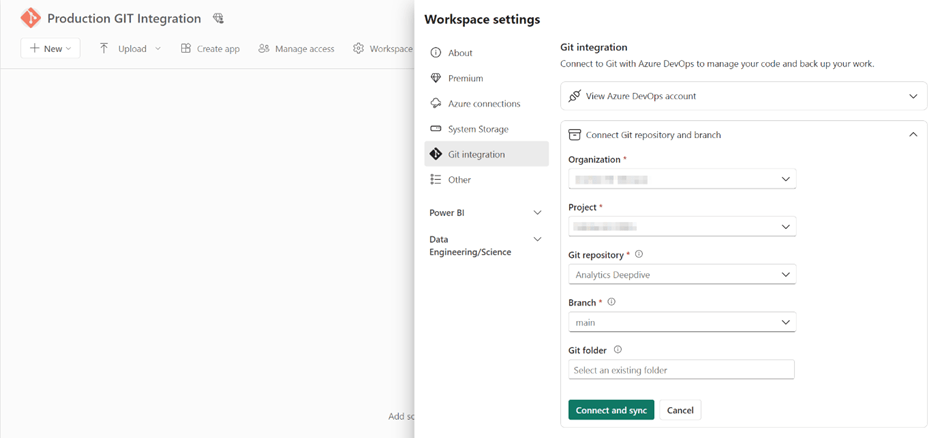Click the Azure DevOps plug icon

coord(575,96)
